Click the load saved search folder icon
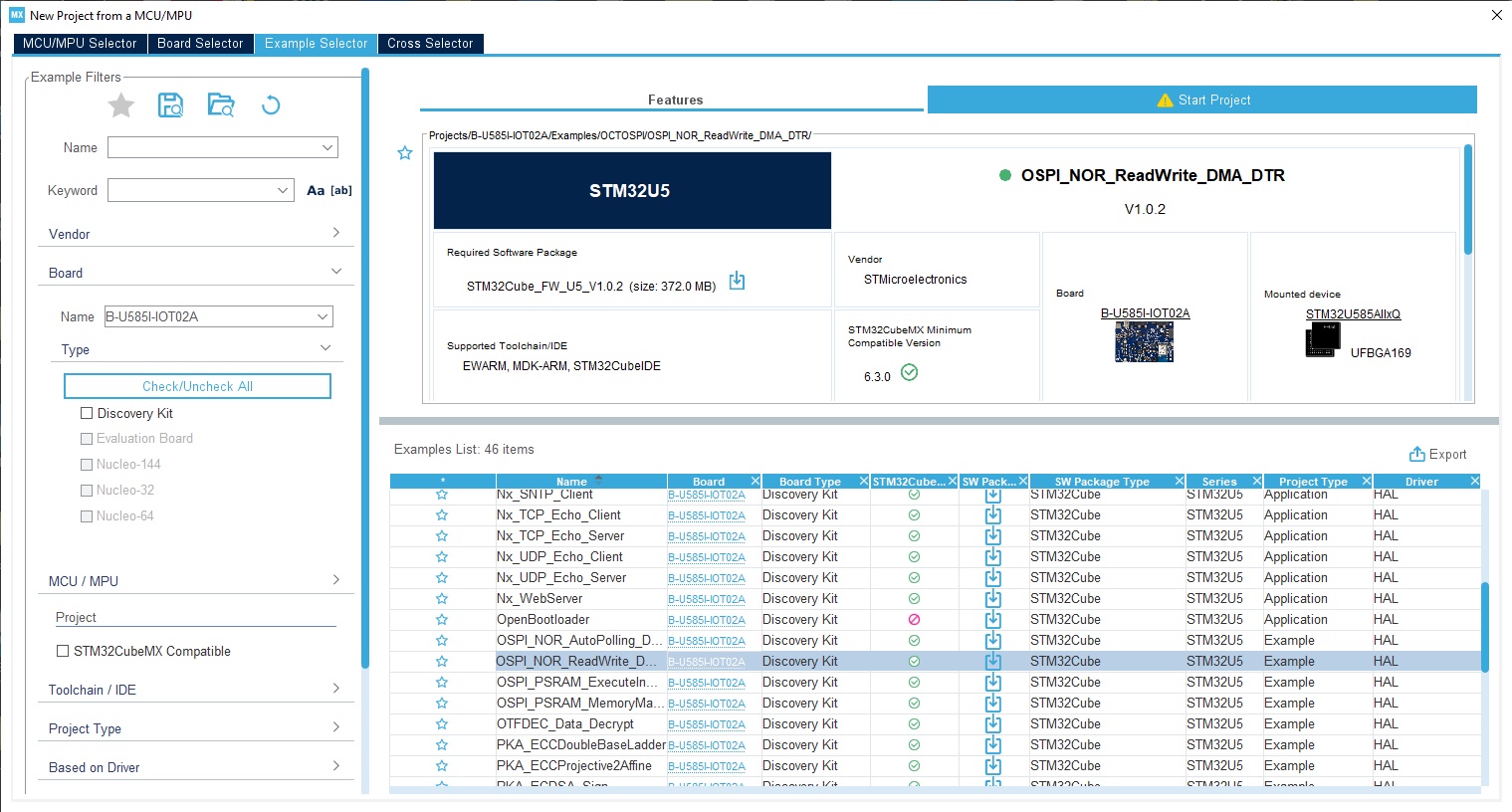Viewport: 1512px width, 812px height. (221, 105)
